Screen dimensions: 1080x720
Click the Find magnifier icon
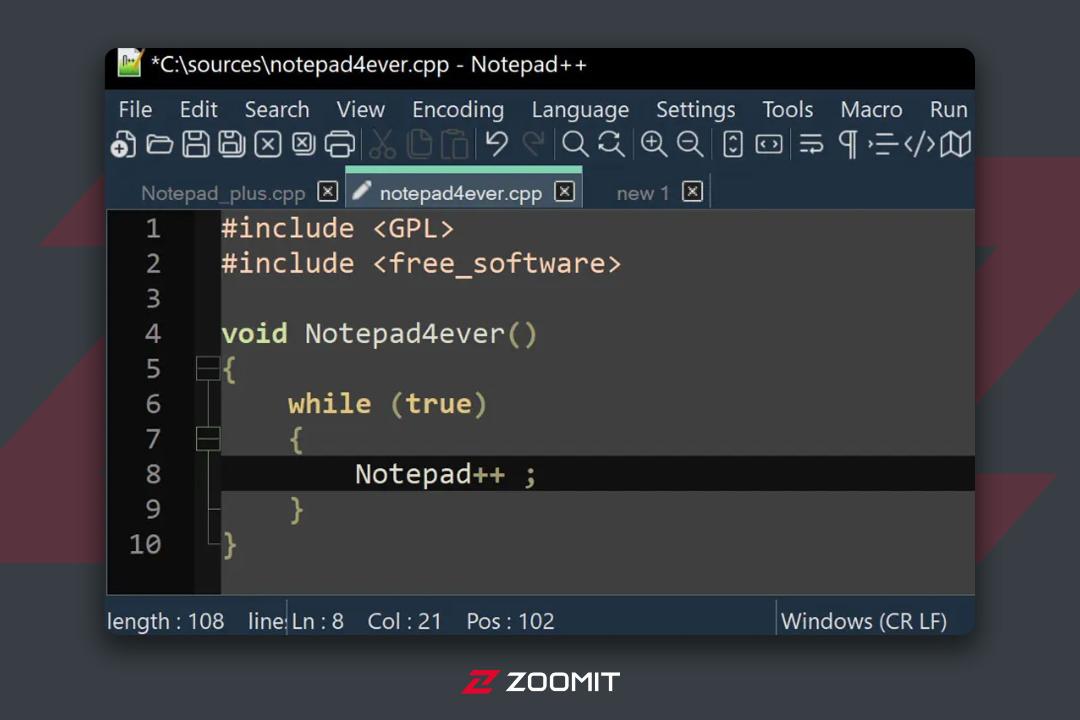(x=575, y=145)
